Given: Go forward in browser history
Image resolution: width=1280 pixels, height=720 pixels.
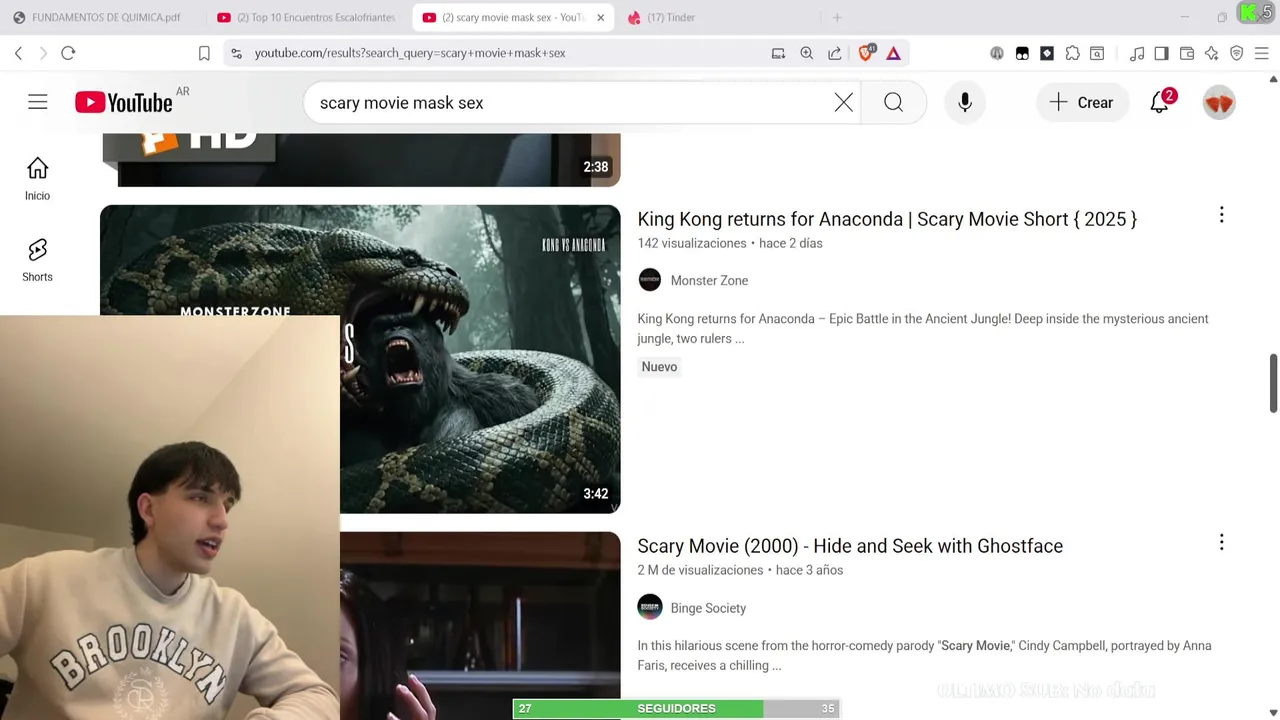Looking at the screenshot, I should click(x=43, y=53).
